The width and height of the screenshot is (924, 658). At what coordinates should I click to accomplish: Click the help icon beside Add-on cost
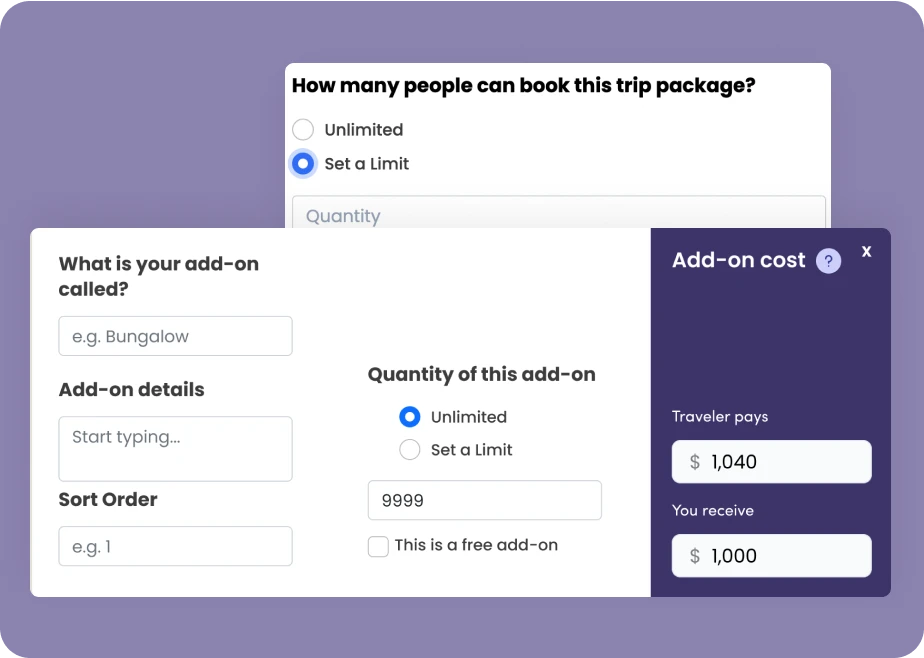point(827,261)
